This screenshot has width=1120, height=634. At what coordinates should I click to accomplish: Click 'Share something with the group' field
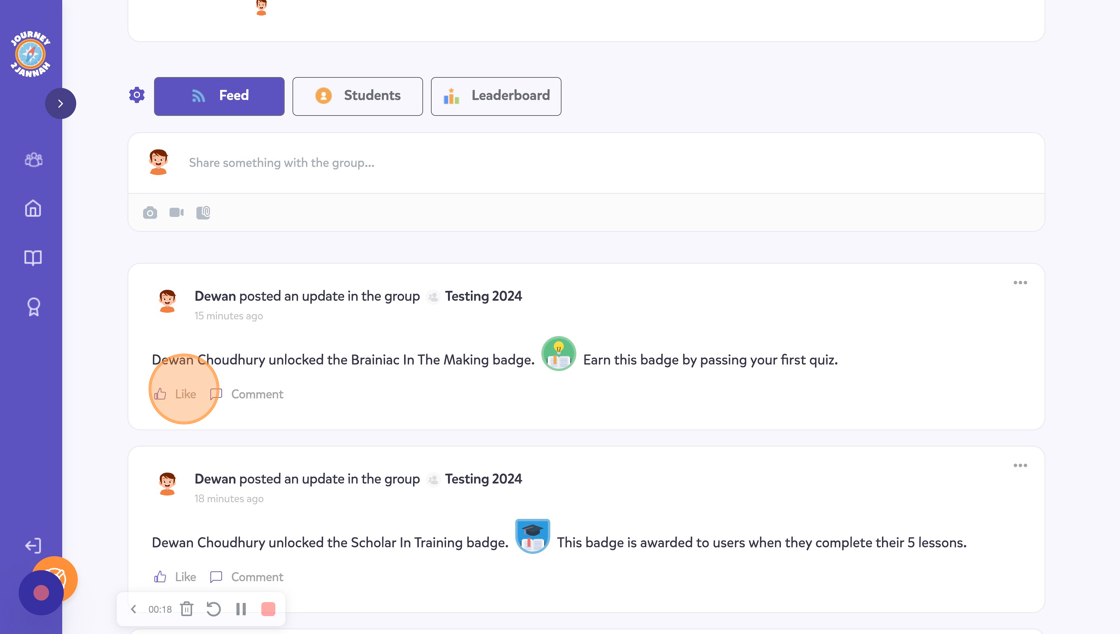click(x=586, y=163)
